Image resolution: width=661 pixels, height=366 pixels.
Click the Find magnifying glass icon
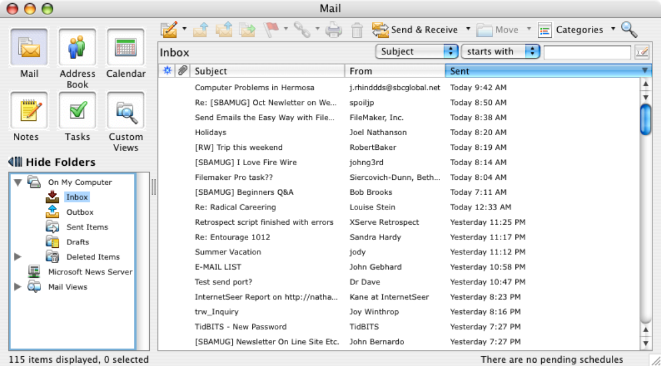click(629, 30)
